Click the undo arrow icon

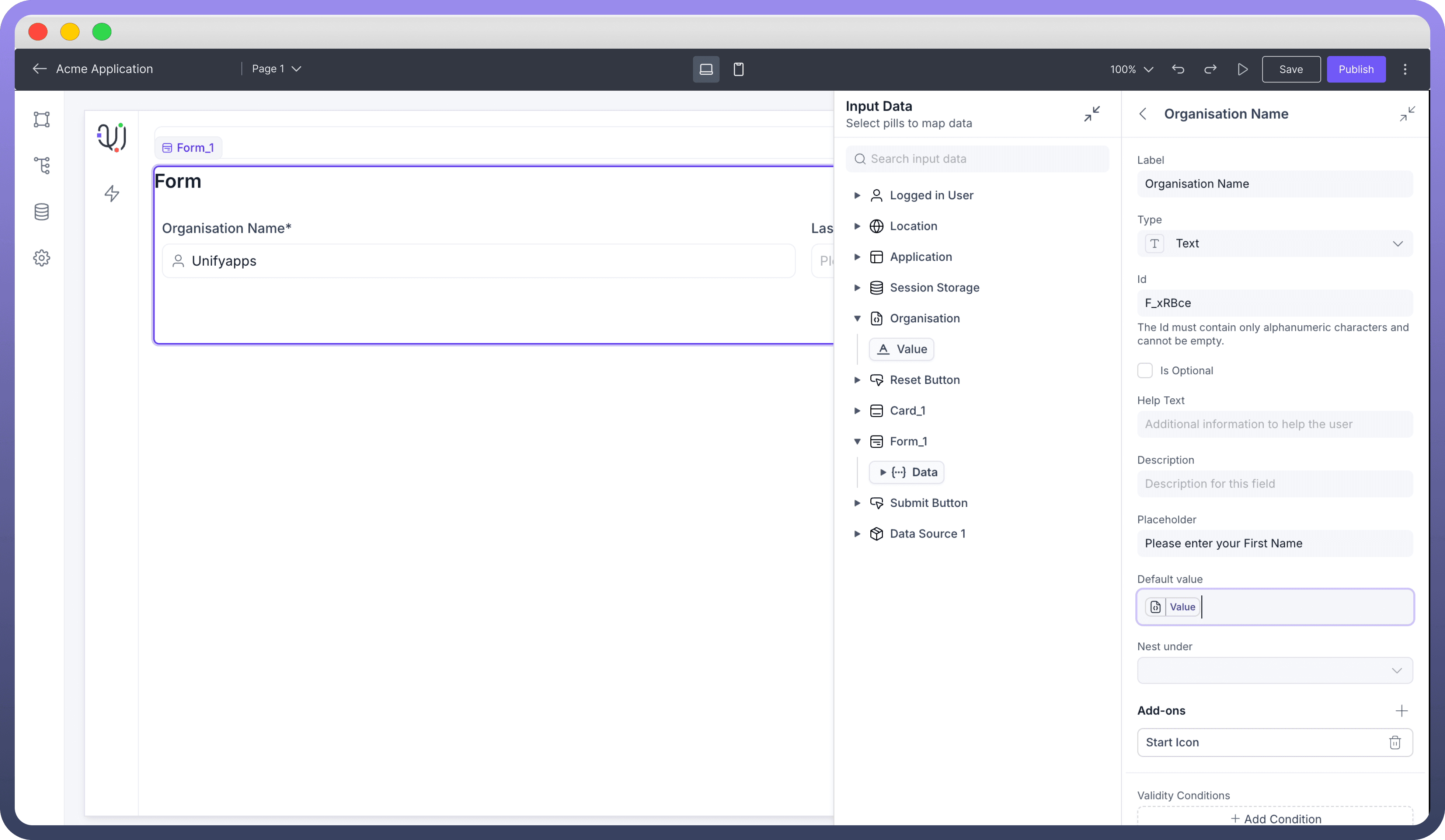click(x=1178, y=69)
